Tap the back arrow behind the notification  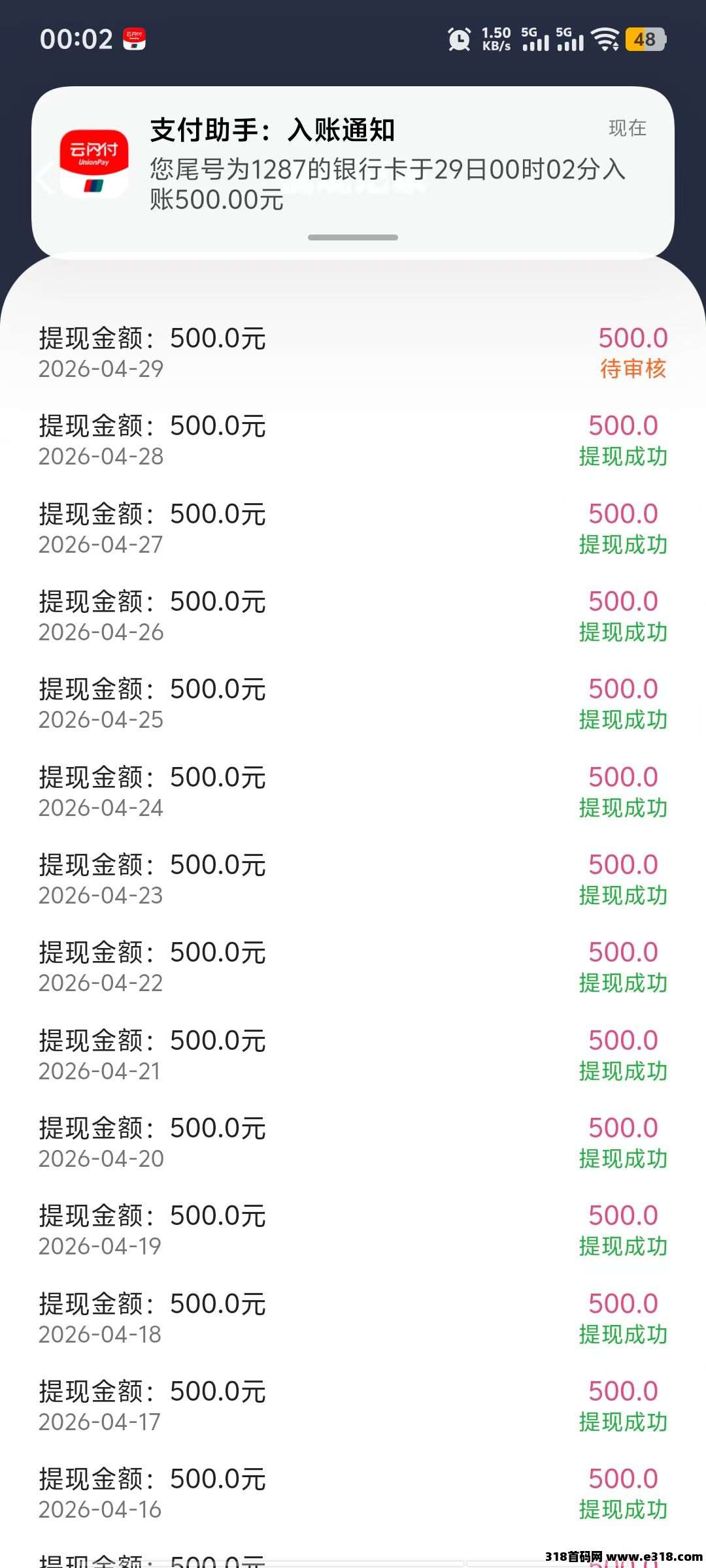coord(44,178)
